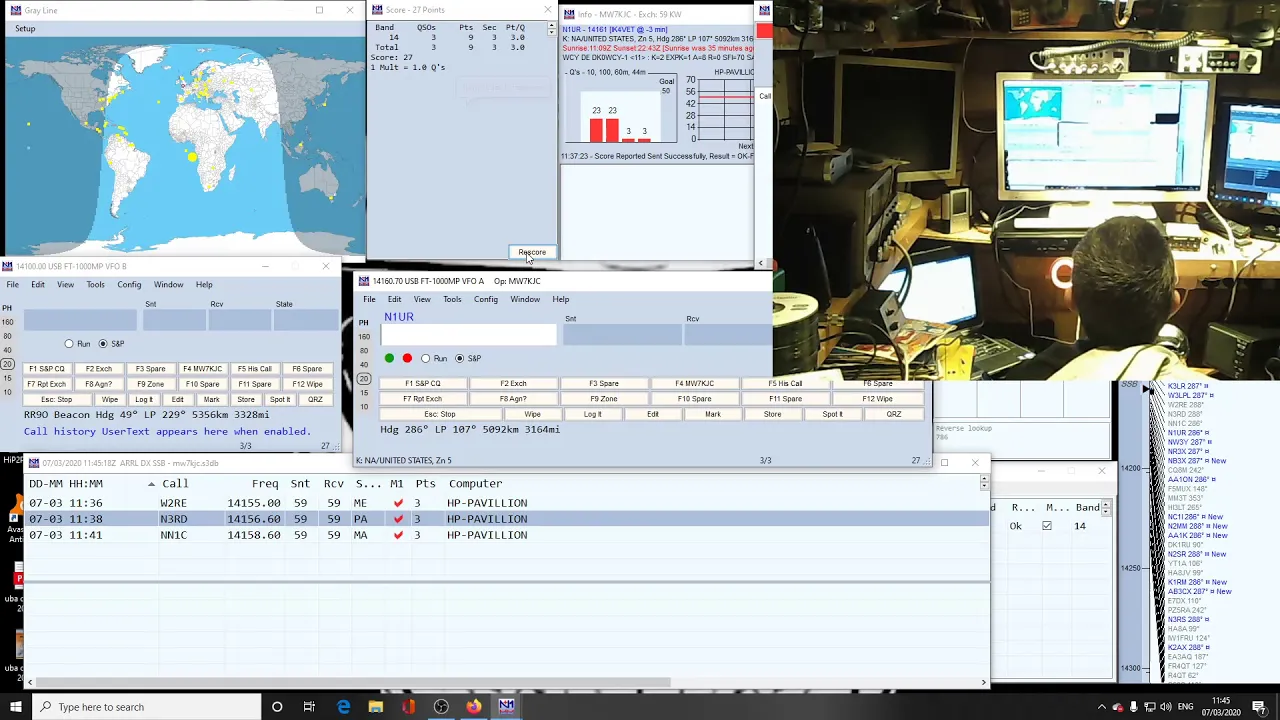This screenshot has height=720, width=1280.
Task: Click K3LR spot in bandmap
Action: (x=1189, y=386)
